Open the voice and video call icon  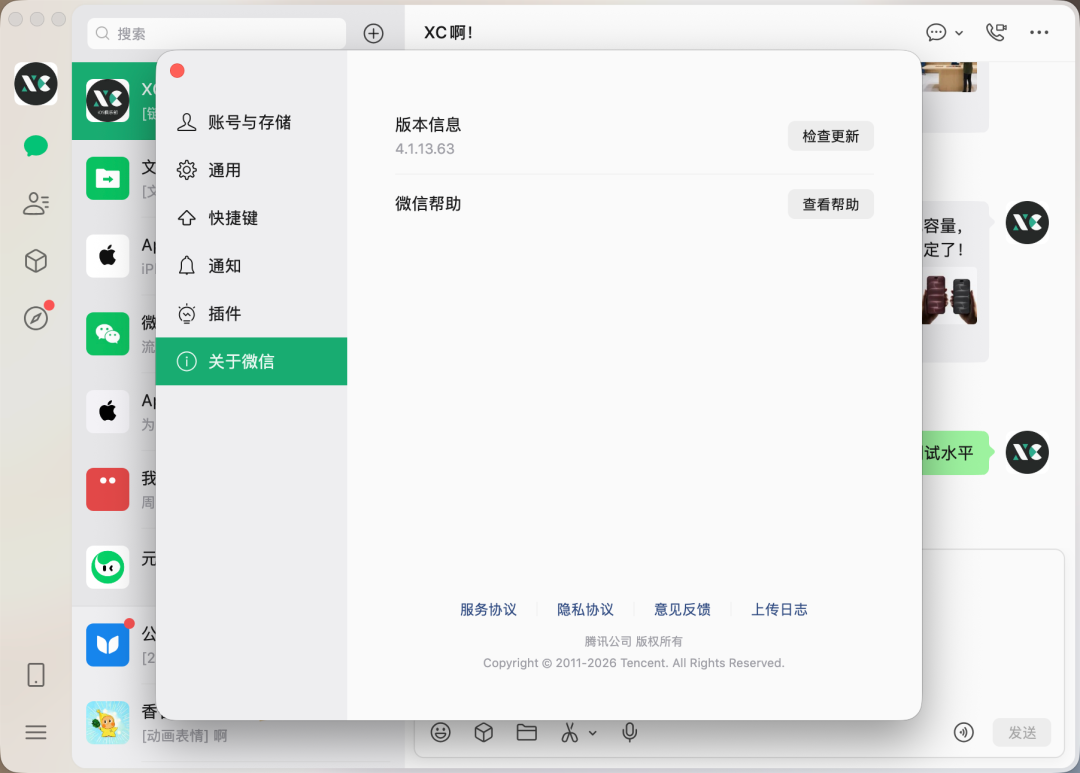tap(996, 32)
